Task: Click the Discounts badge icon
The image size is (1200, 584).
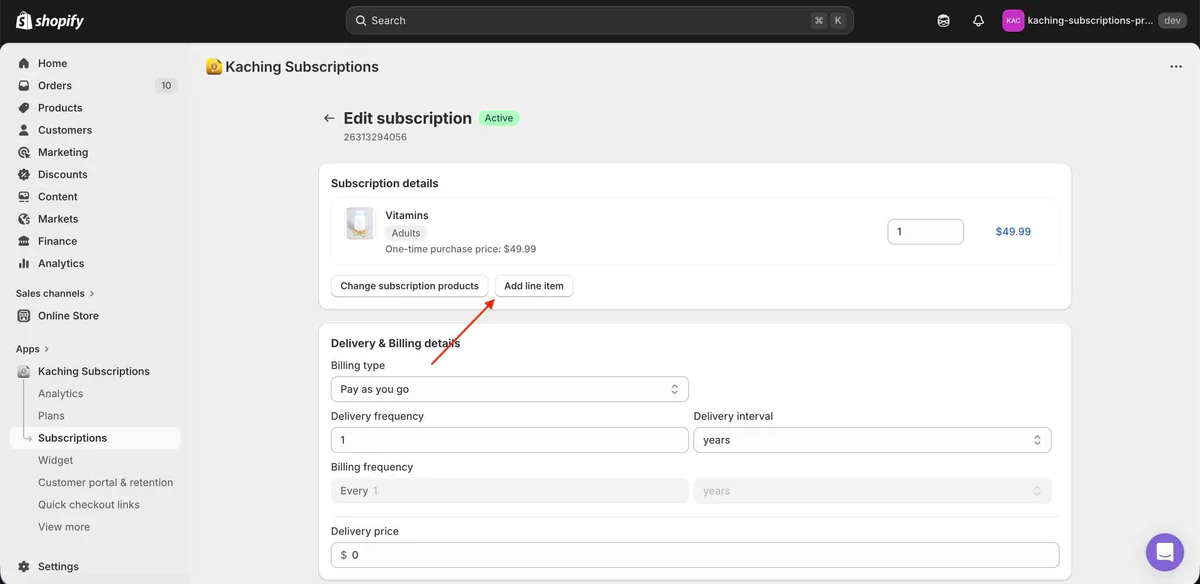Action: point(24,174)
